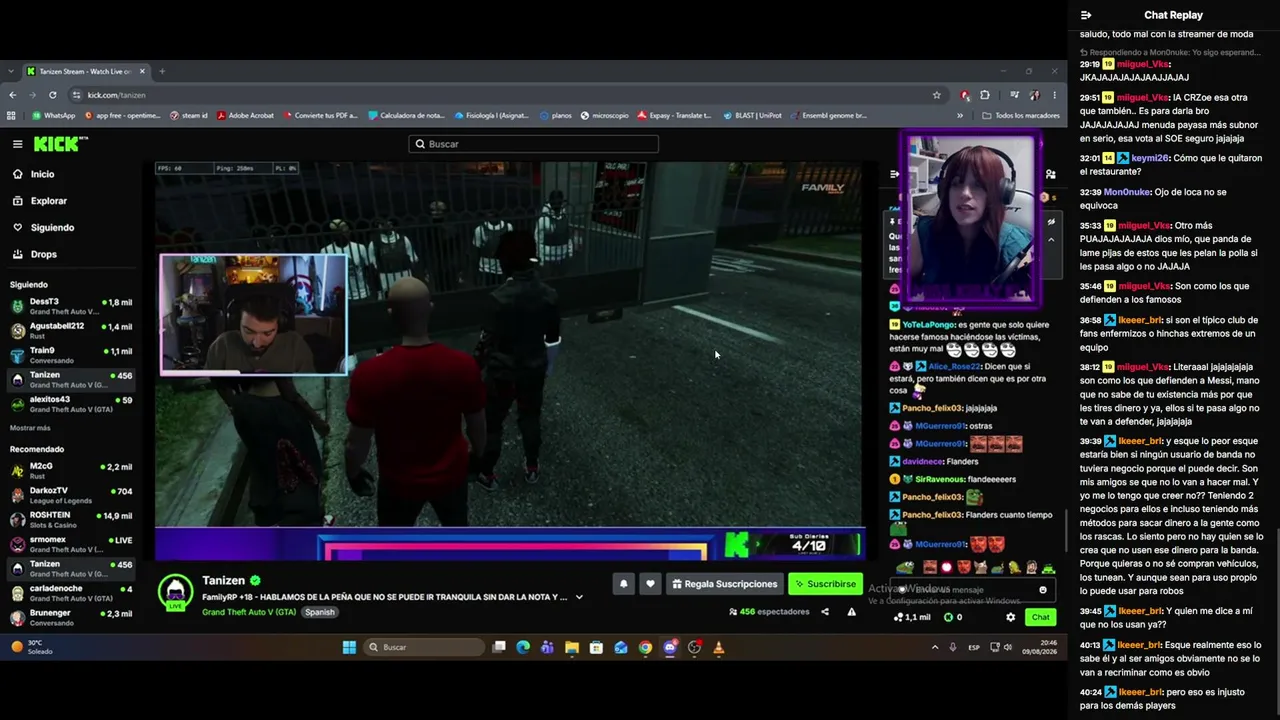
Task: Open the Grand Theft Auto V category link
Action: click(x=249, y=612)
